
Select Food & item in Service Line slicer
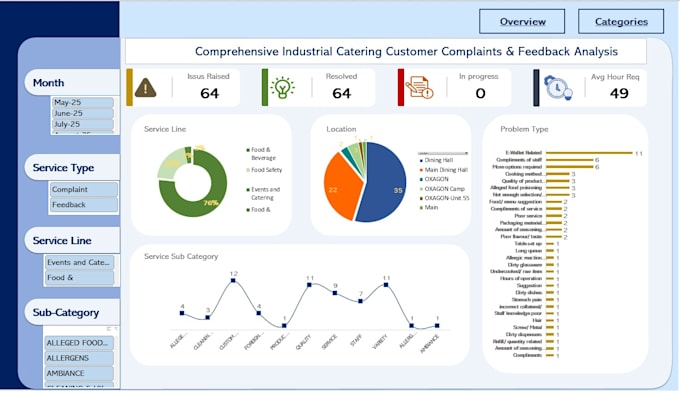tap(79, 277)
